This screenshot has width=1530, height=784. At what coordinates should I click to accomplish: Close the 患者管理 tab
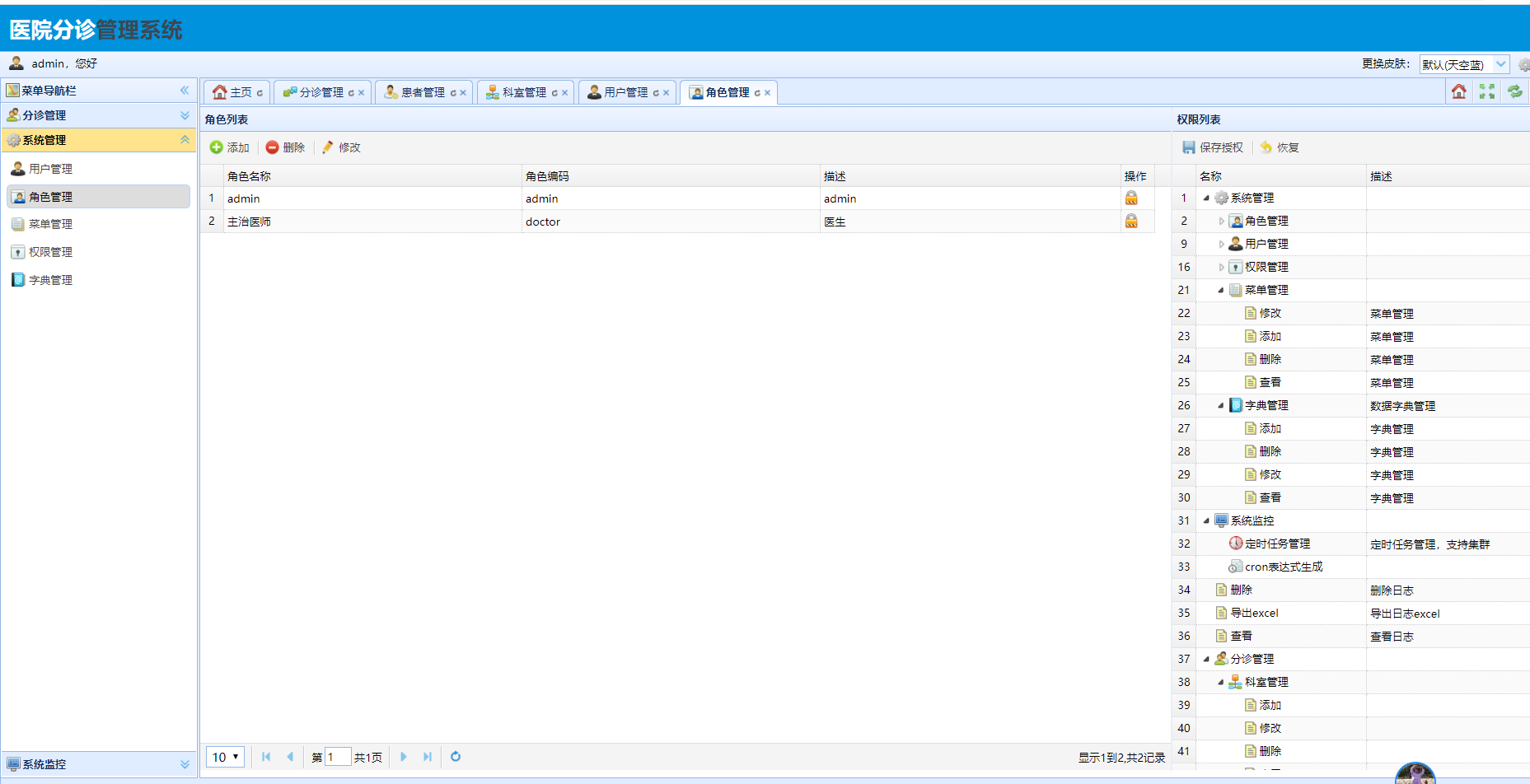point(463,93)
